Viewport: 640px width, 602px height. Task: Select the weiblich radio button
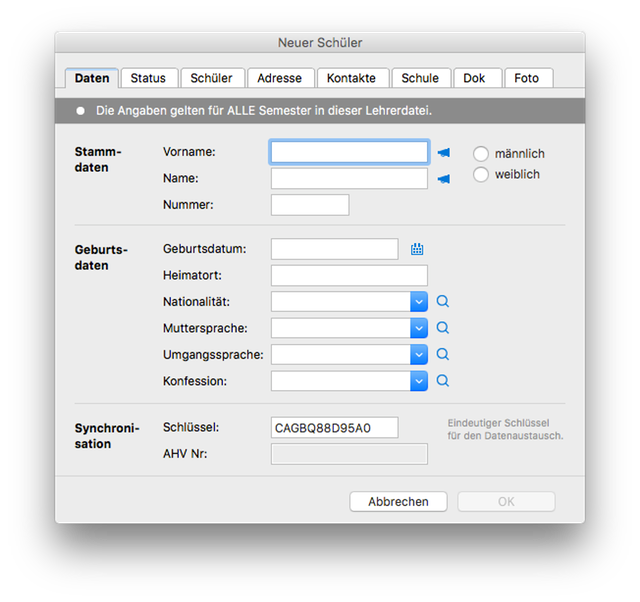[480, 174]
